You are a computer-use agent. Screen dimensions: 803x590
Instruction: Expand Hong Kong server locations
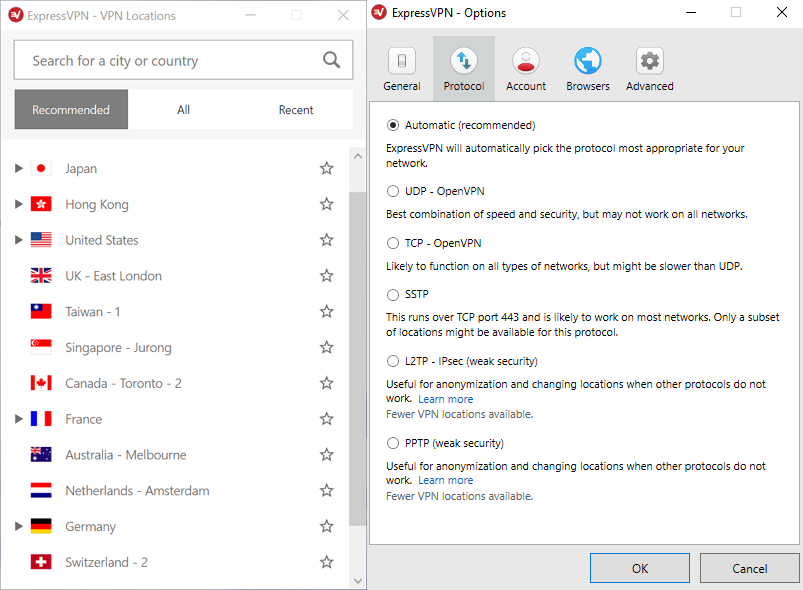(x=18, y=204)
